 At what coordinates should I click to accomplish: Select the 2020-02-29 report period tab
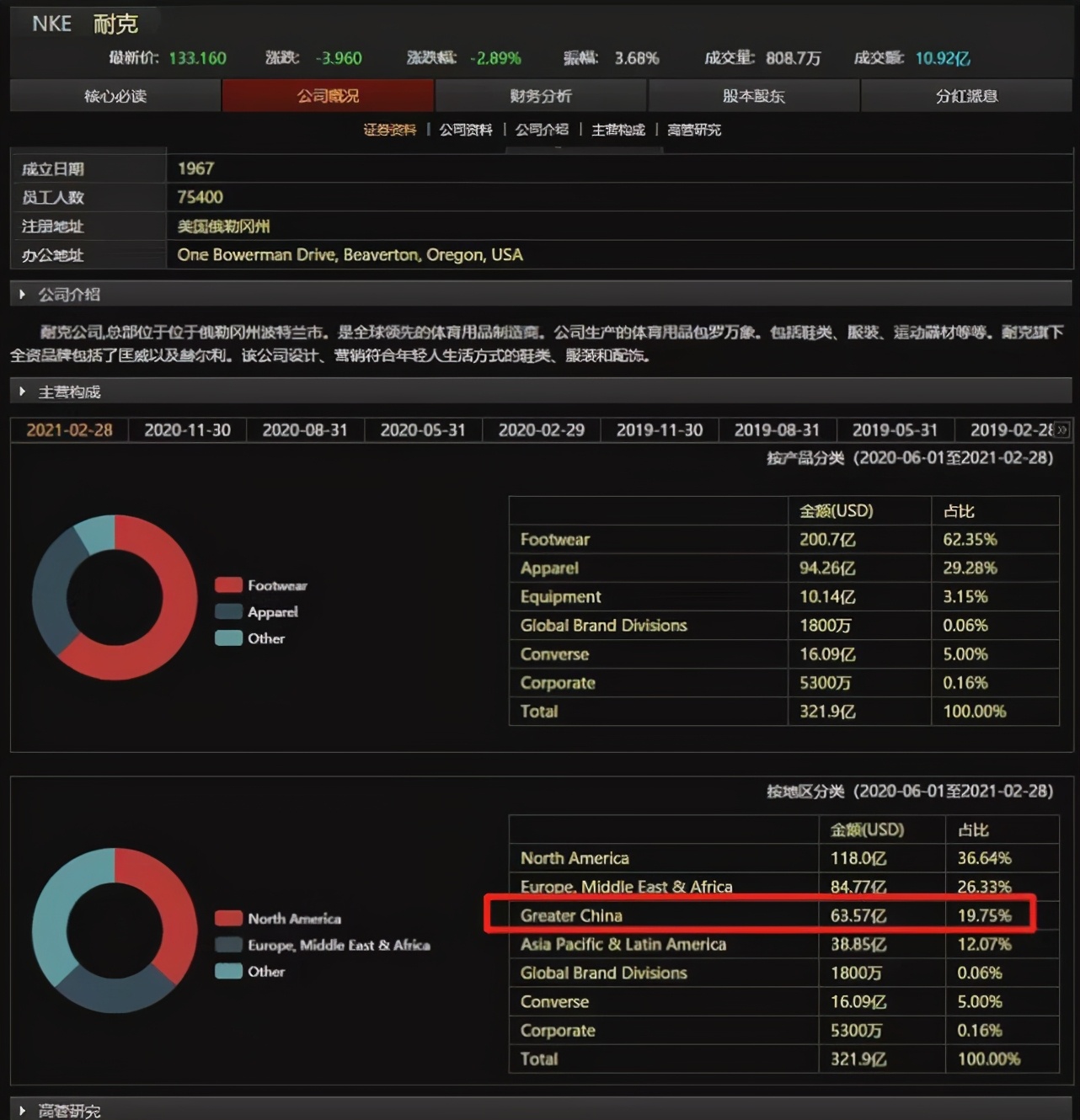coord(541,430)
